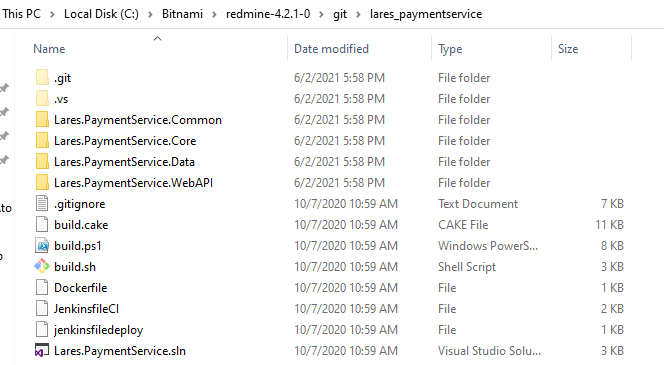The image size is (664, 365).
Task: Select the Lares.PaymentService.WebAPI folder name
Action: tap(133, 183)
